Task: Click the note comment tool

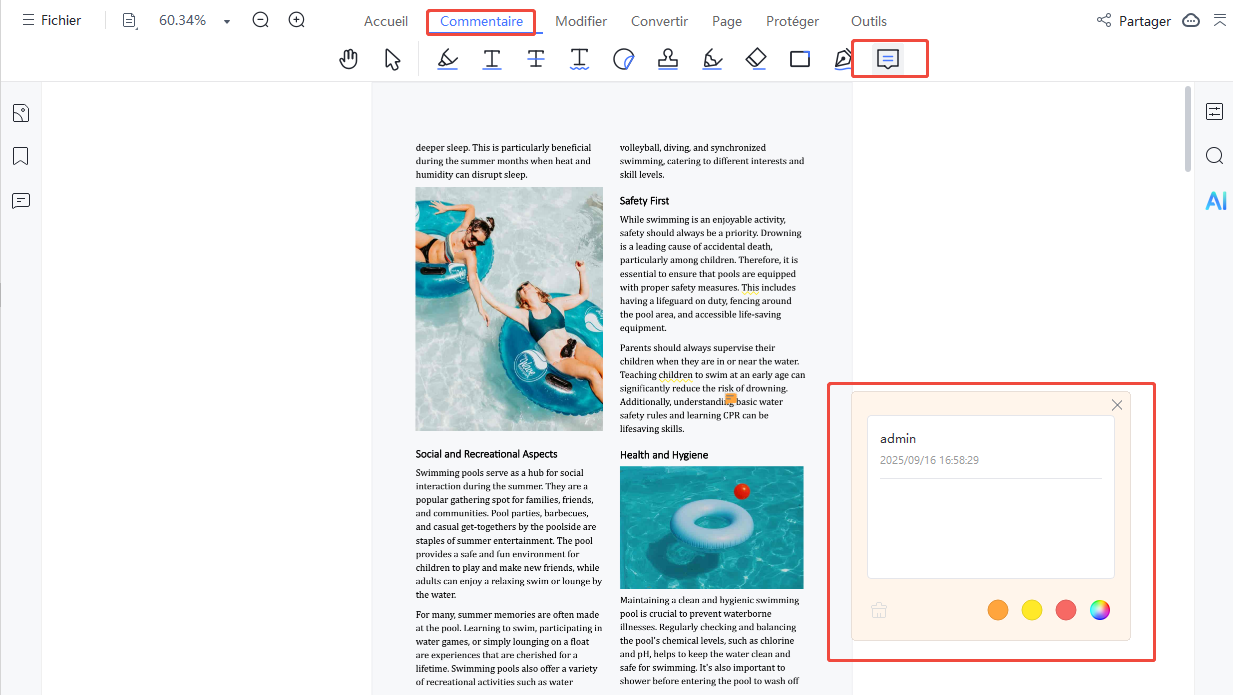Action: pyautogui.click(x=887, y=59)
